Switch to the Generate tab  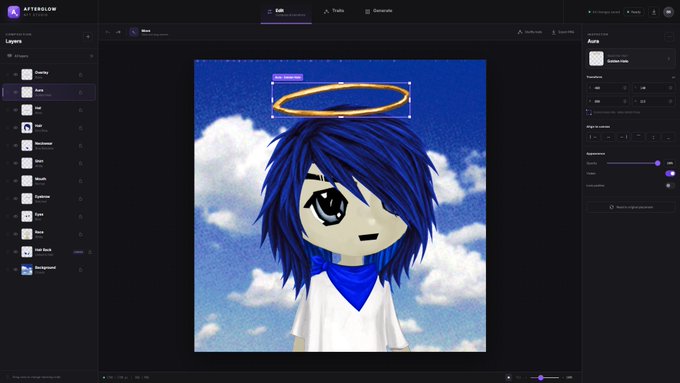click(x=379, y=11)
